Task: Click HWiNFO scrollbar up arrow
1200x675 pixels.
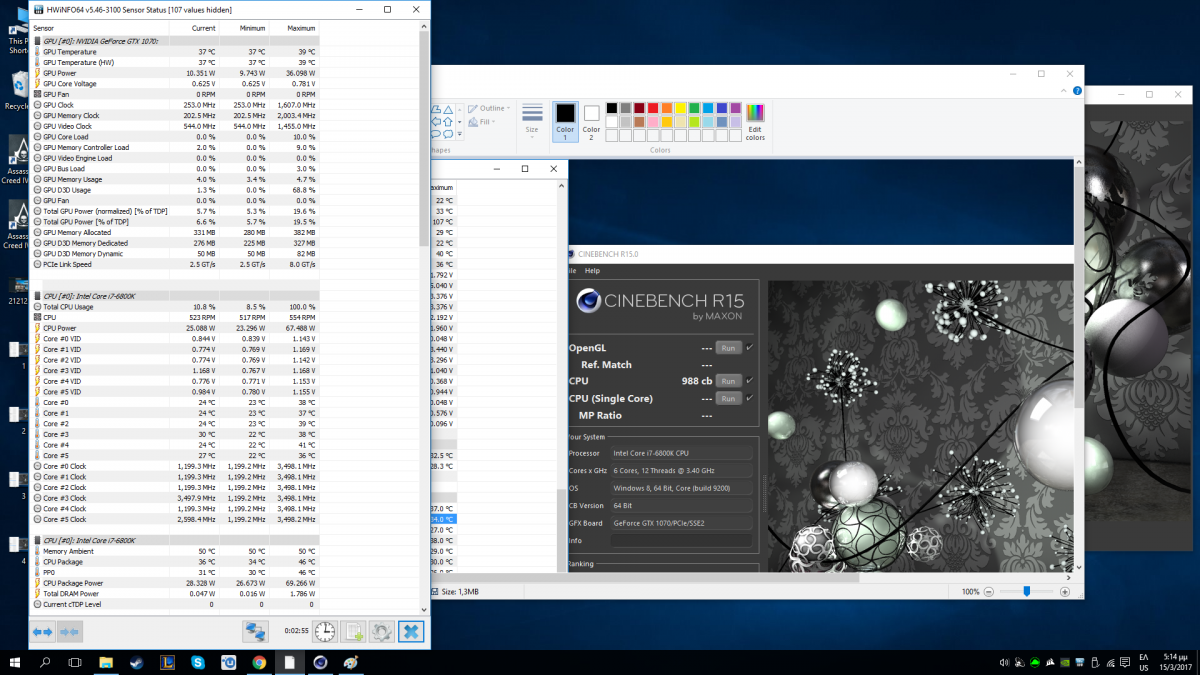Action: pyautogui.click(x=424, y=27)
